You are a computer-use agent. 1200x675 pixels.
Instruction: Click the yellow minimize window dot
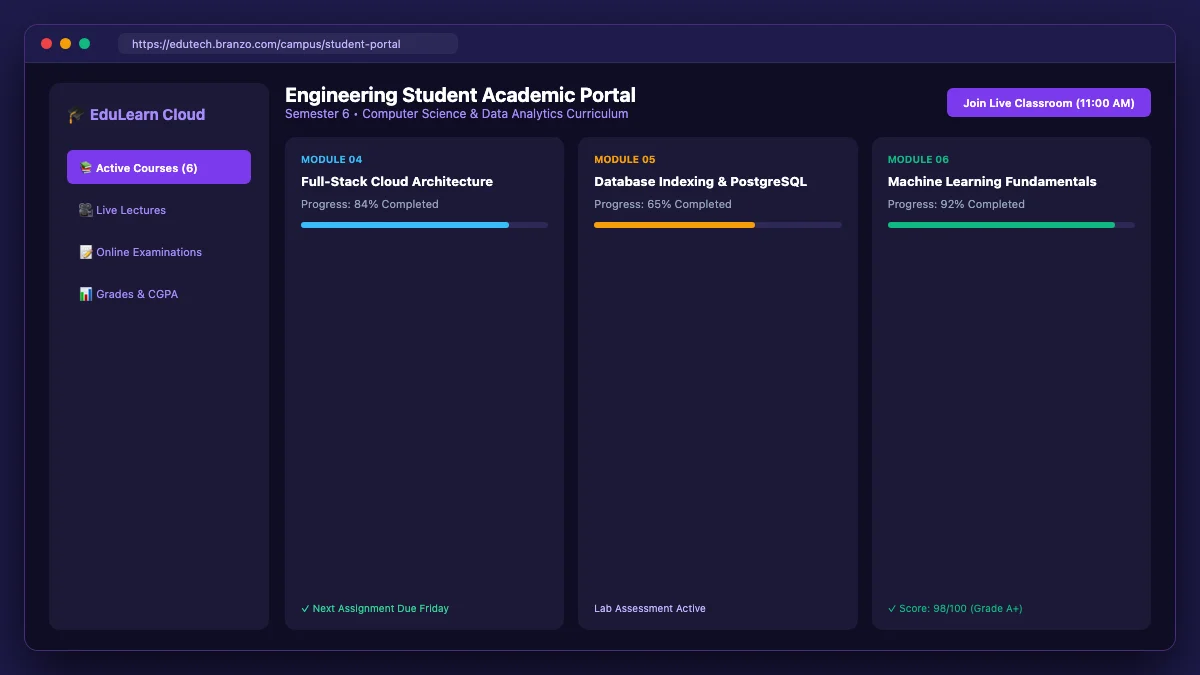click(x=65, y=44)
